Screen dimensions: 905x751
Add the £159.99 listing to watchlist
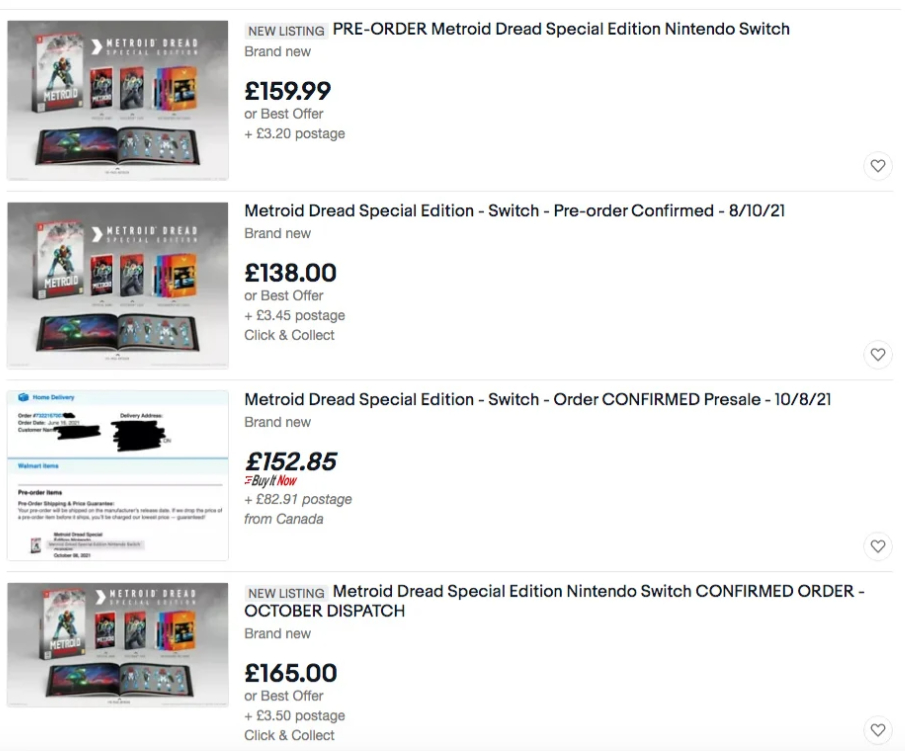(877, 166)
